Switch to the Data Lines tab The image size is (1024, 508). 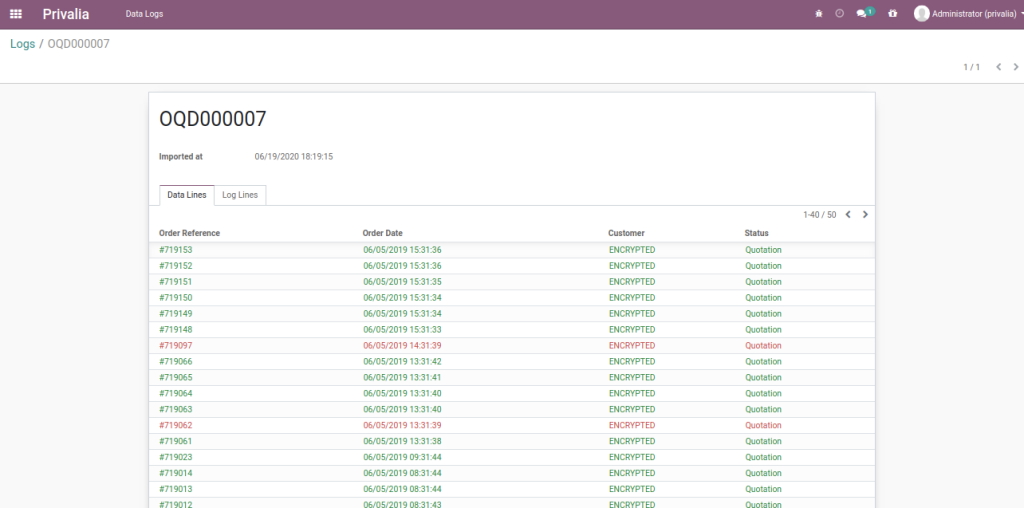187,195
